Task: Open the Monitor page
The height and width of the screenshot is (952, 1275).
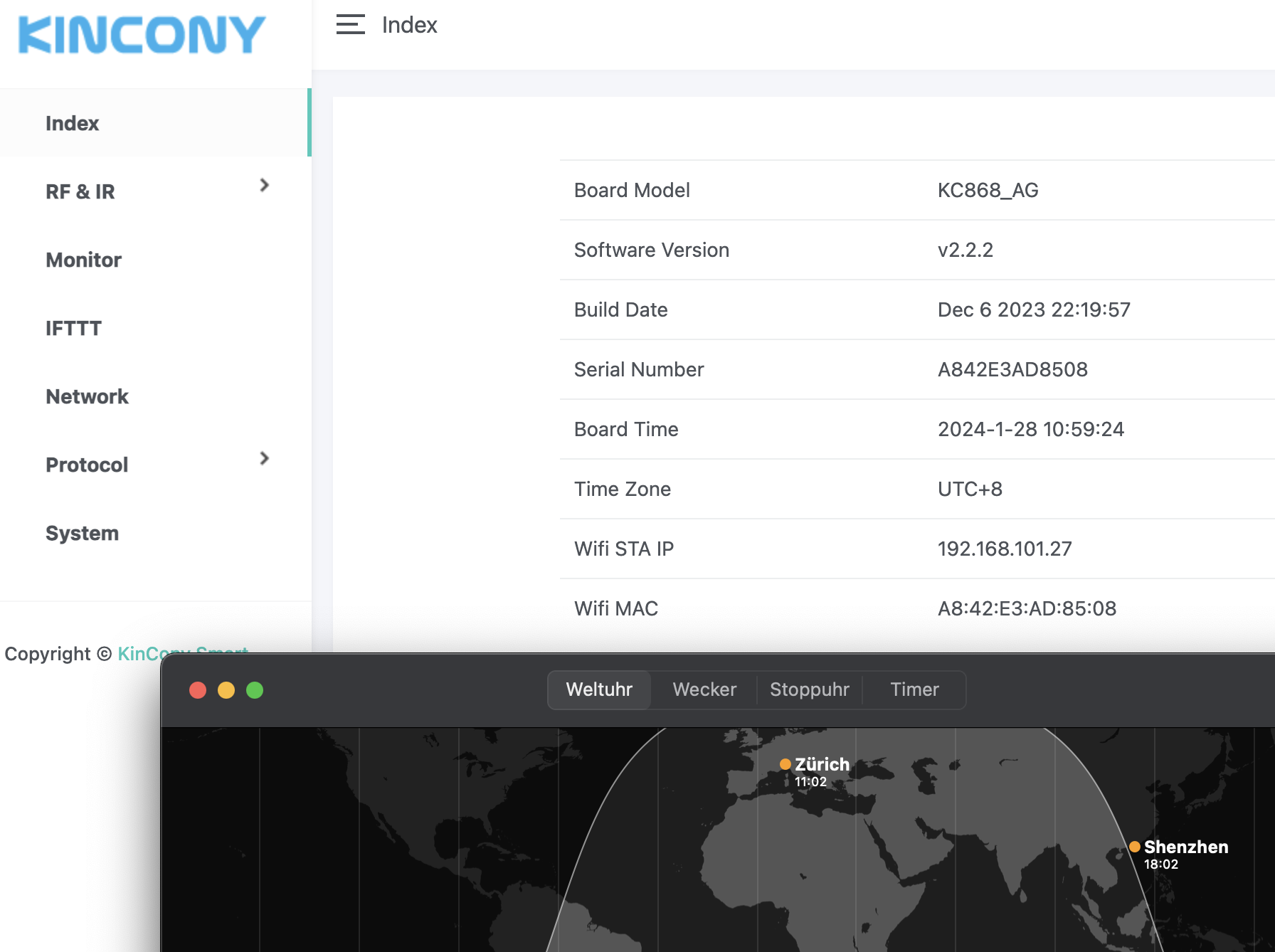Action: click(x=83, y=260)
